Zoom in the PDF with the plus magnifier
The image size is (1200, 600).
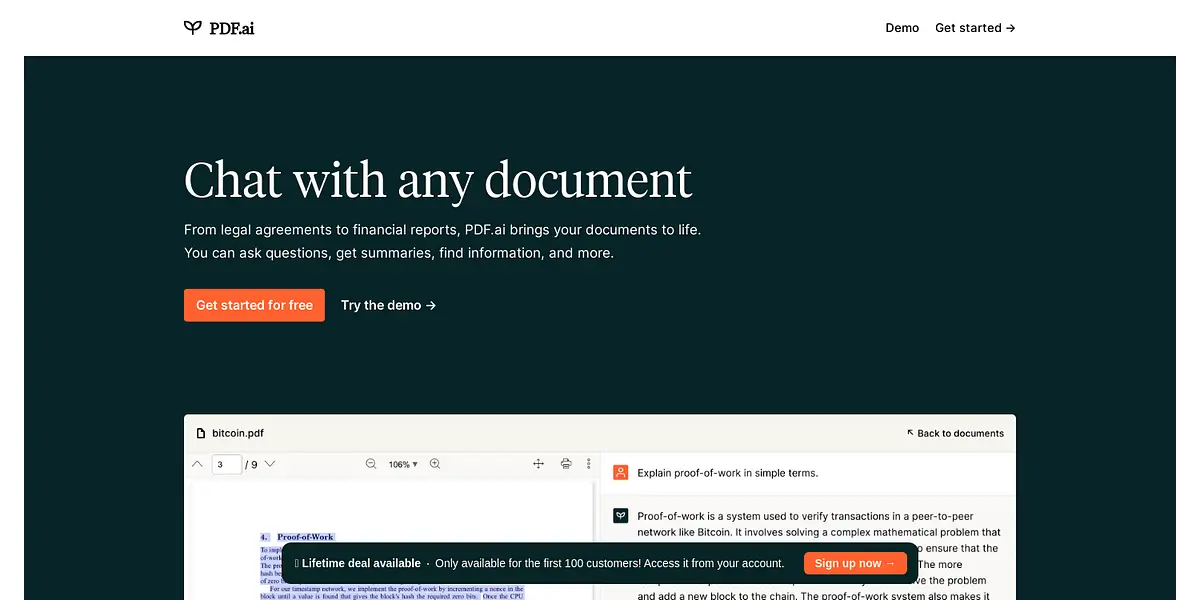[435, 464]
